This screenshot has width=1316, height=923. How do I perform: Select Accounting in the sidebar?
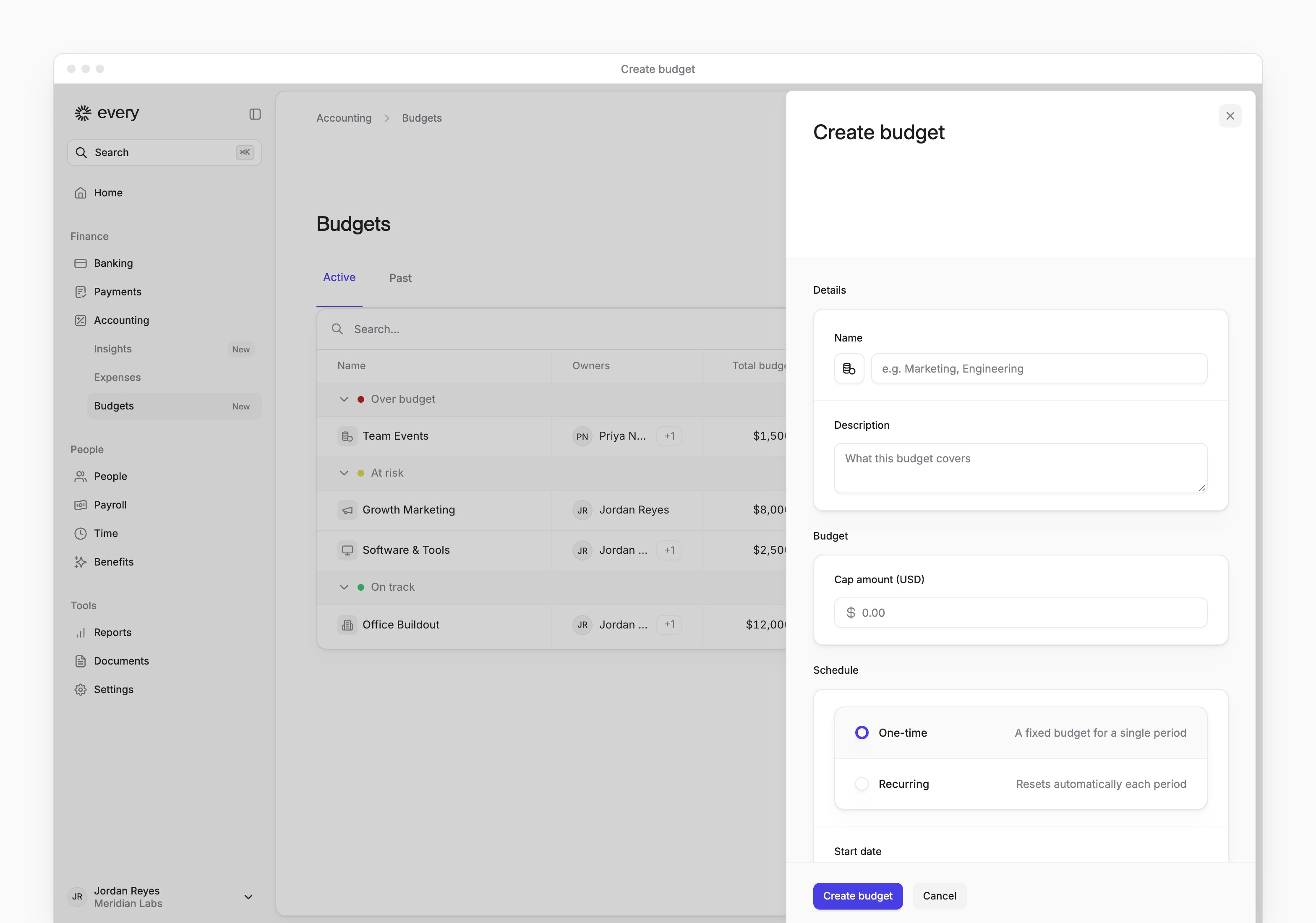[164, 320]
